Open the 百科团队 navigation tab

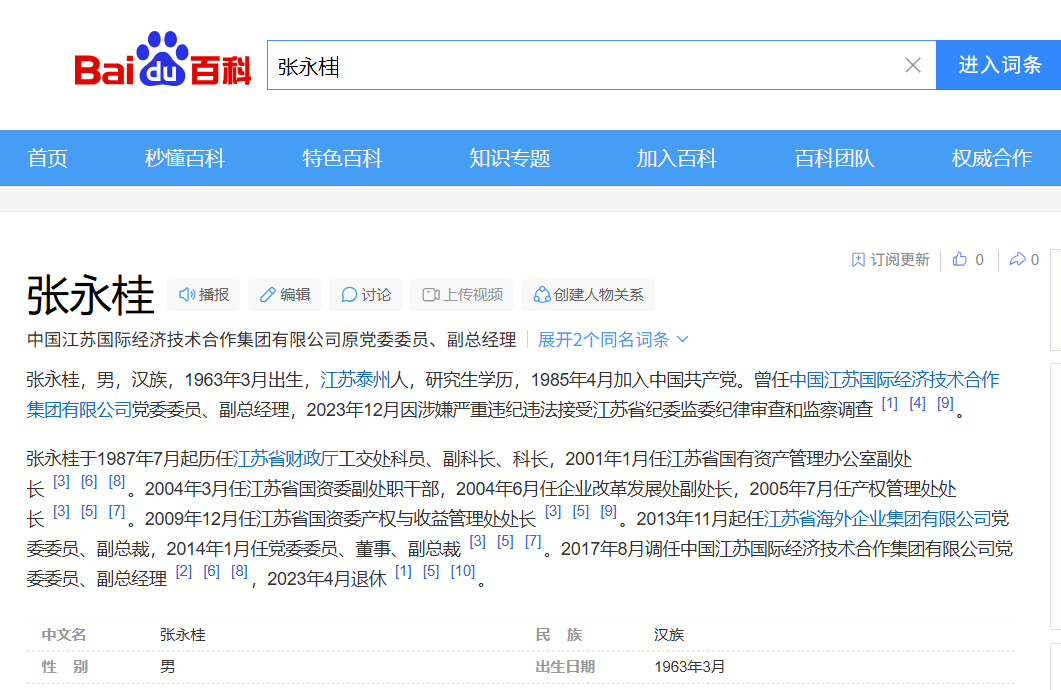click(834, 158)
